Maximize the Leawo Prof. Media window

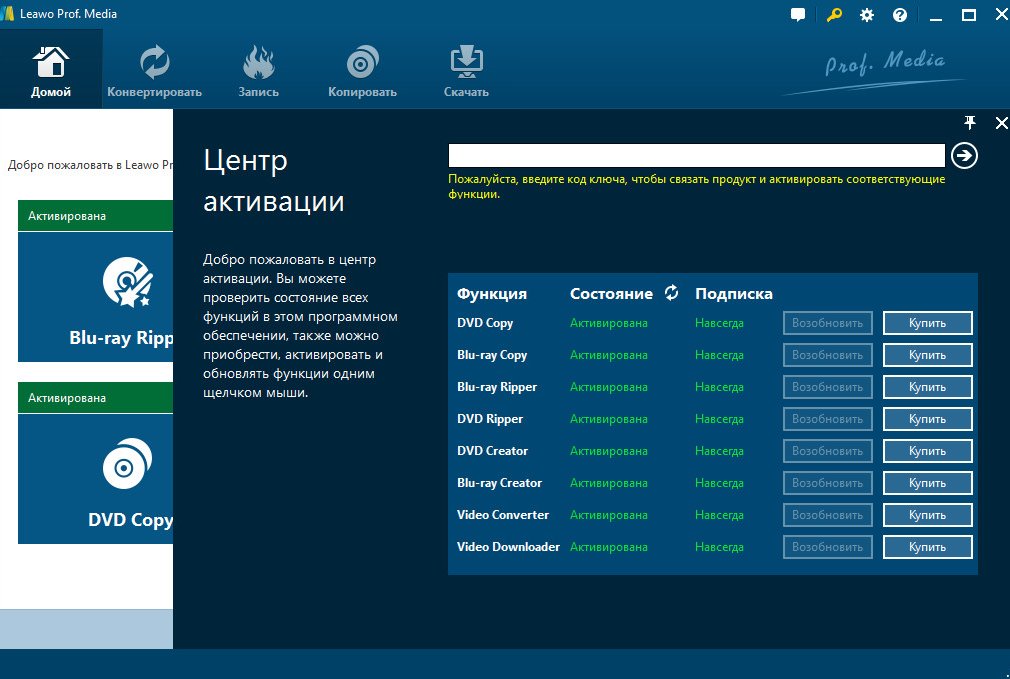coord(969,15)
